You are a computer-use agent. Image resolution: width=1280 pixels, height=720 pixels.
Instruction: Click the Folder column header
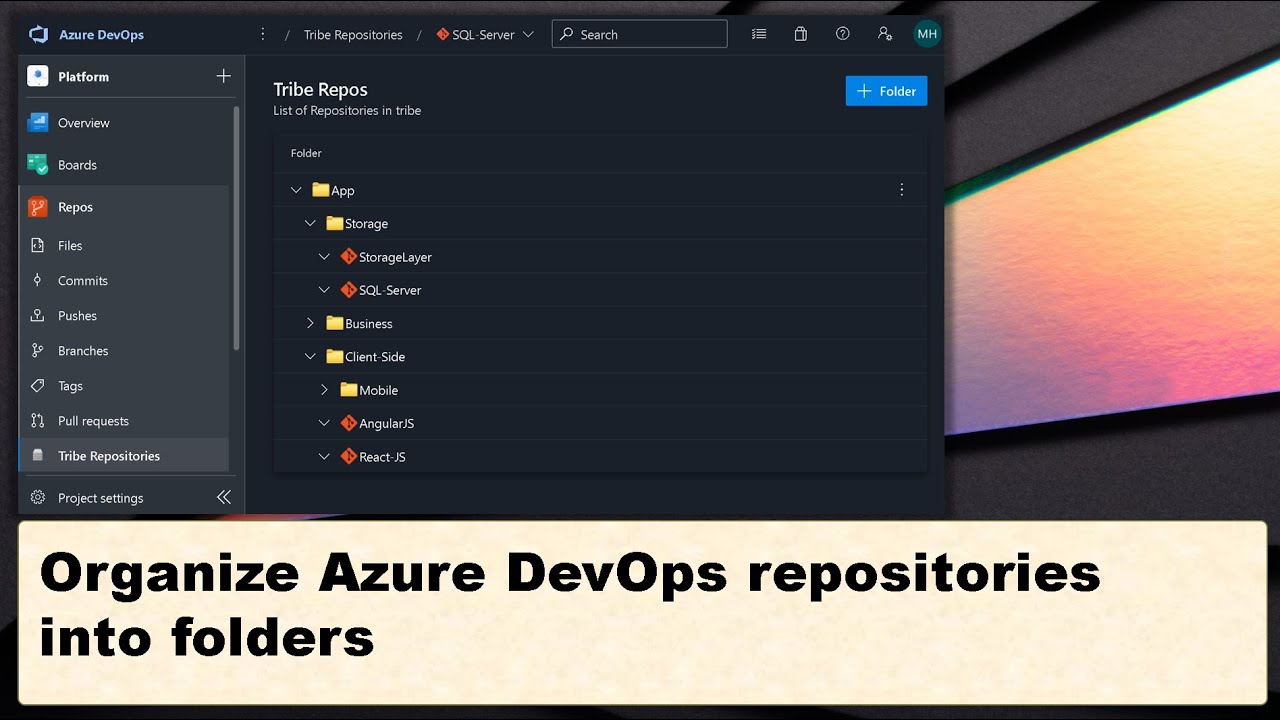(306, 153)
